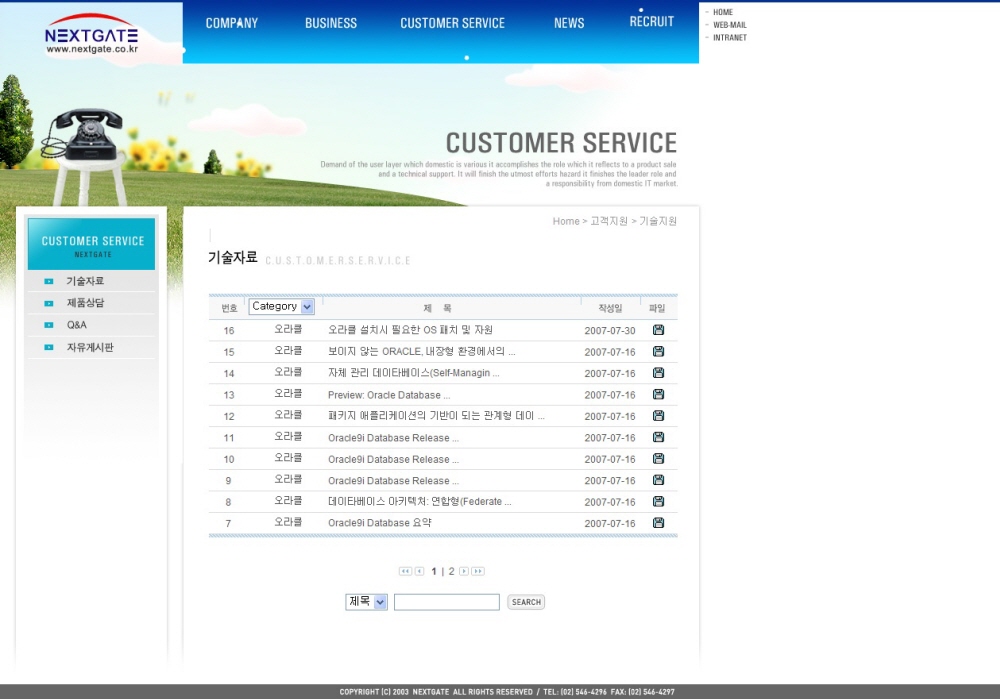Click the search text input box

pos(446,602)
